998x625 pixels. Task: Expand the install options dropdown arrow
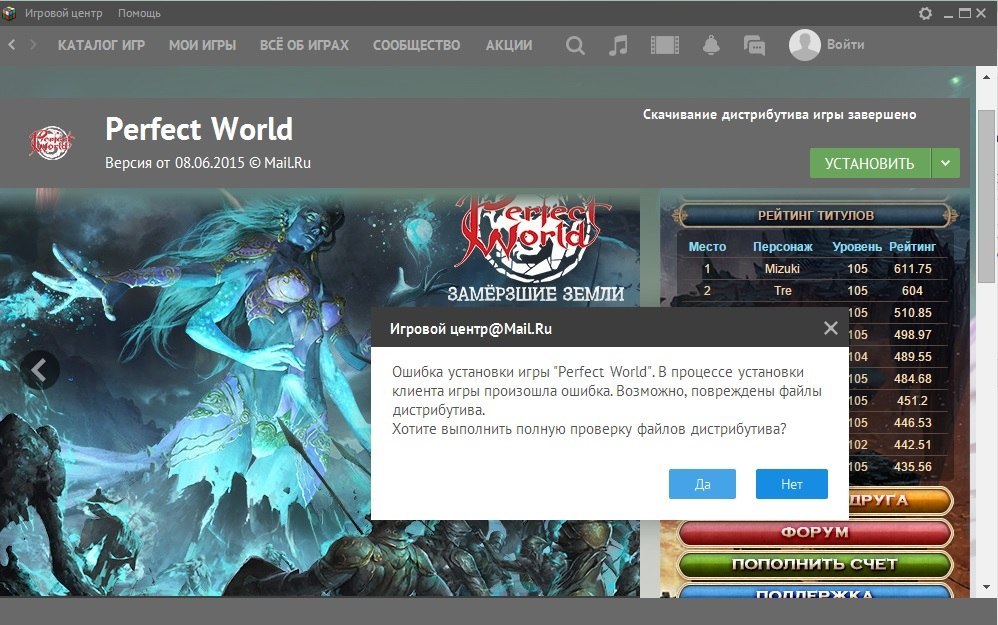(946, 164)
